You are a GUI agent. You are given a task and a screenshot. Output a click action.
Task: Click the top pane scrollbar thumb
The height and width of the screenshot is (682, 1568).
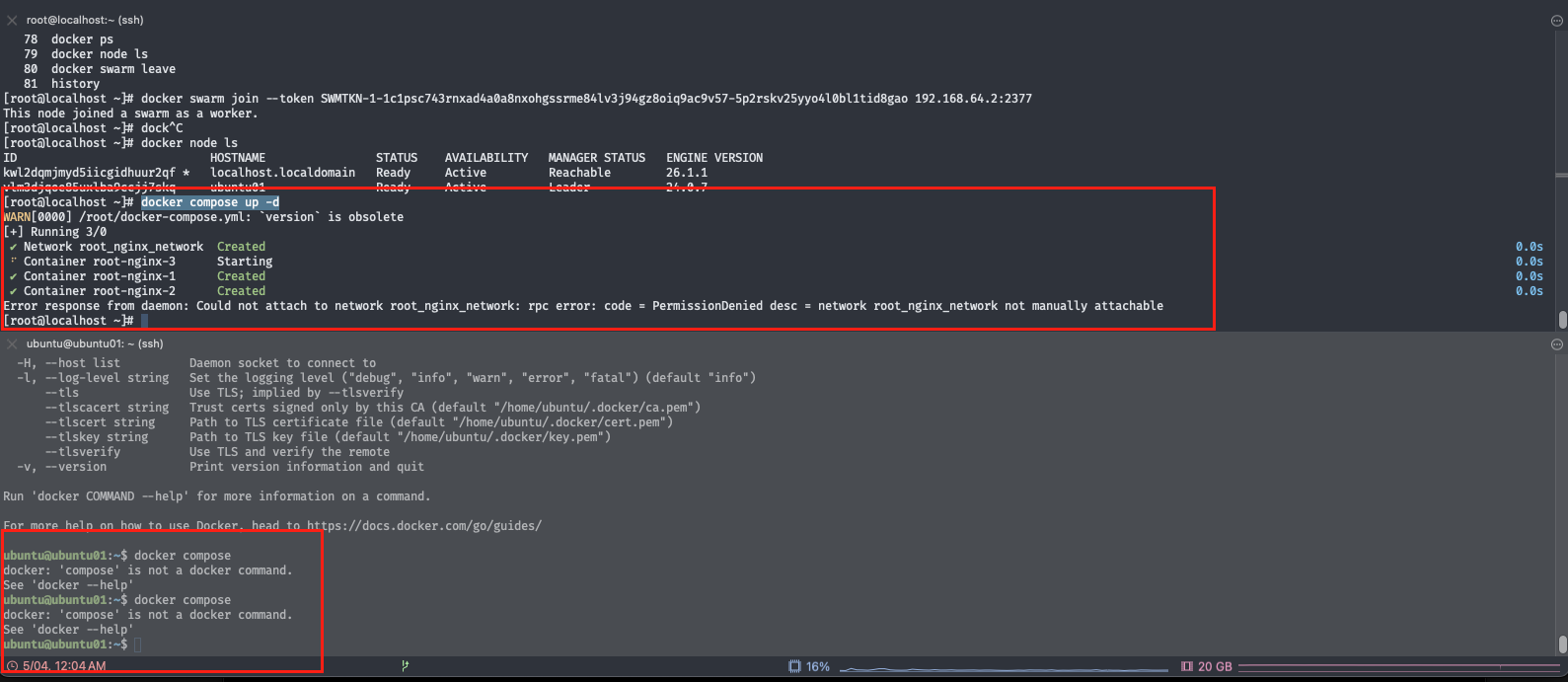point(1562,320)
